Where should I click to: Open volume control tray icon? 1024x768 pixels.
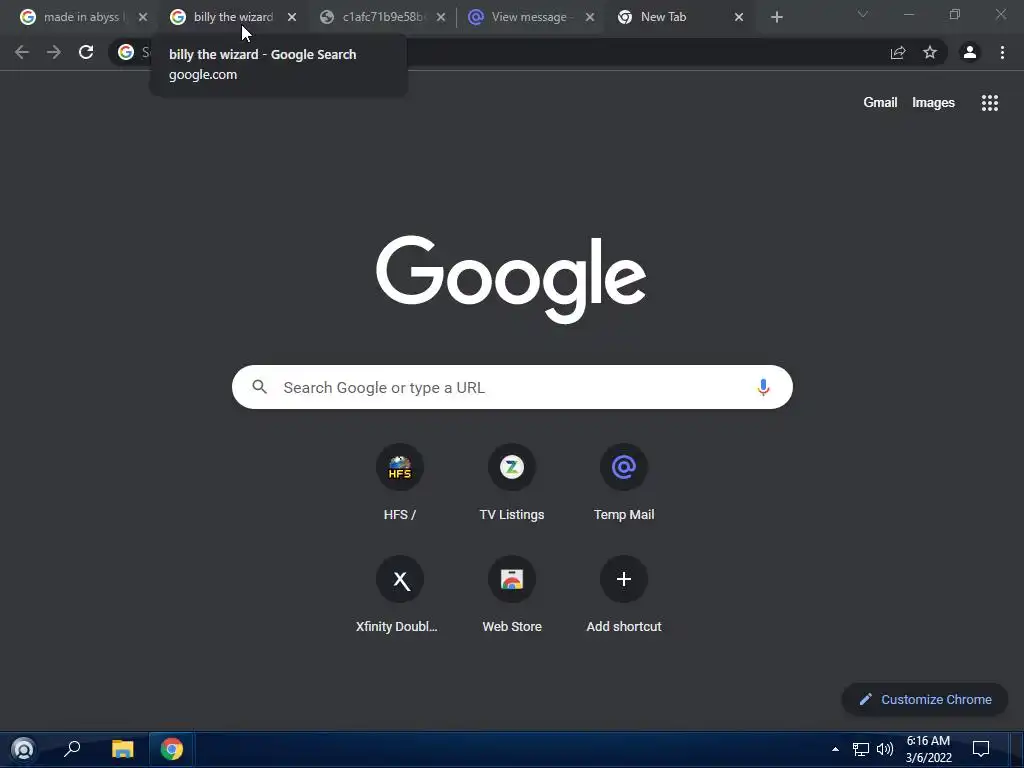point(885,749)
